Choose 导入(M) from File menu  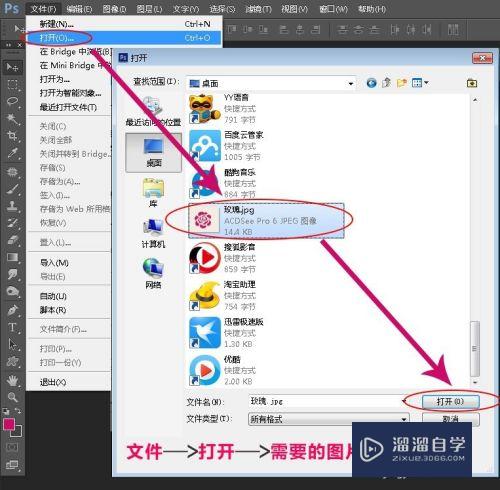(x=54, y=263)
